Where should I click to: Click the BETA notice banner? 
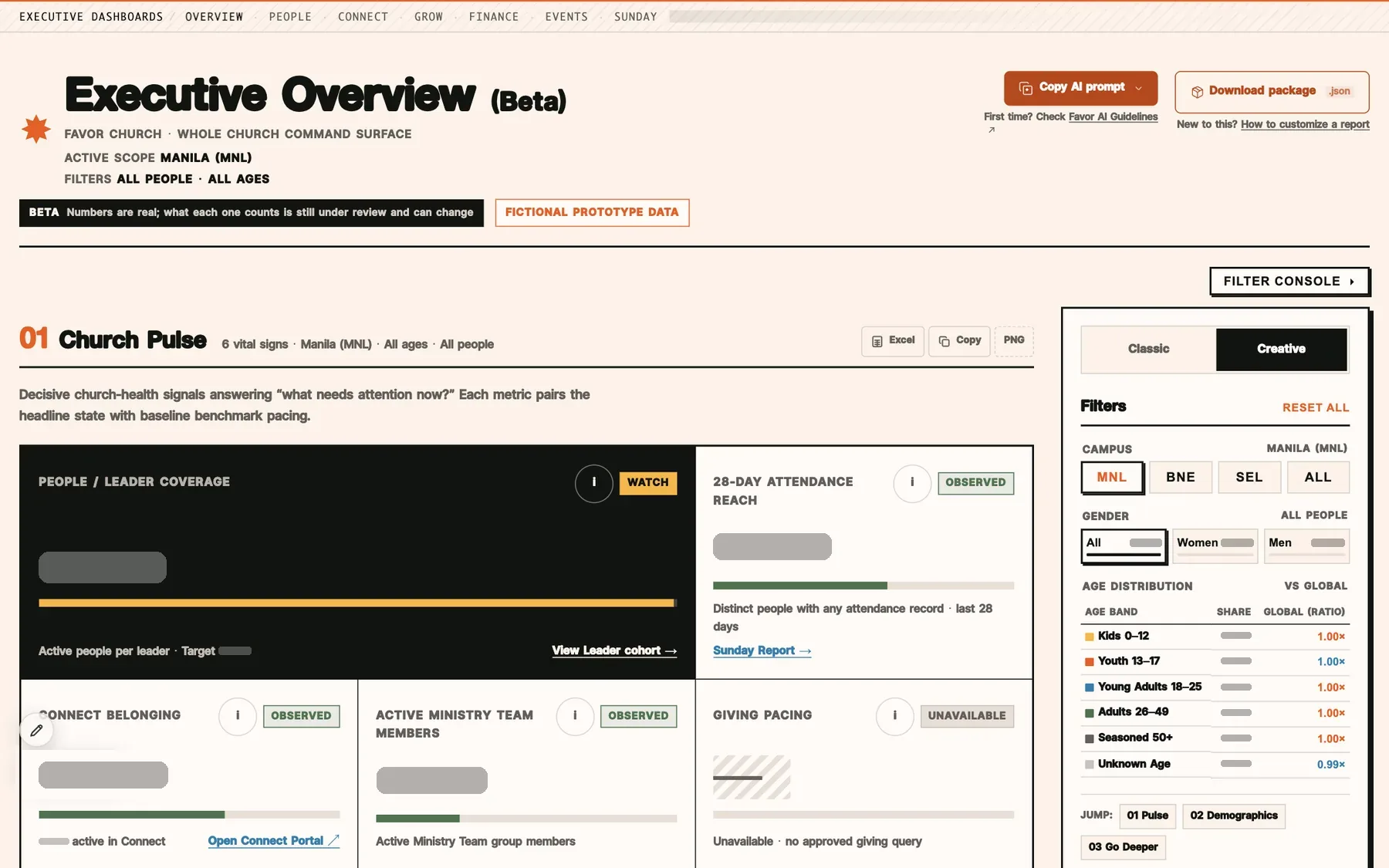click(x=252, y=213)
